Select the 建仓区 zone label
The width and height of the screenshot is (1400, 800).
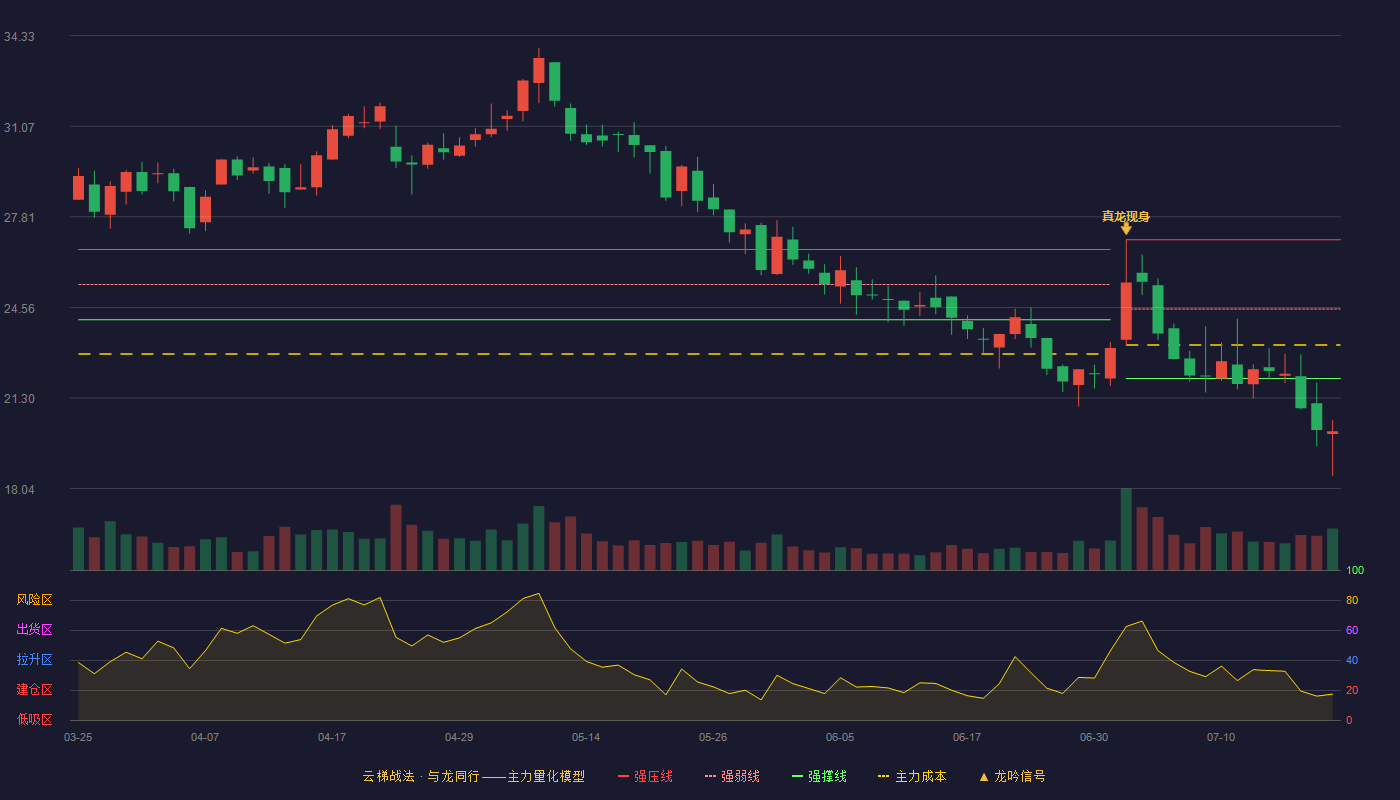point(34,690)
